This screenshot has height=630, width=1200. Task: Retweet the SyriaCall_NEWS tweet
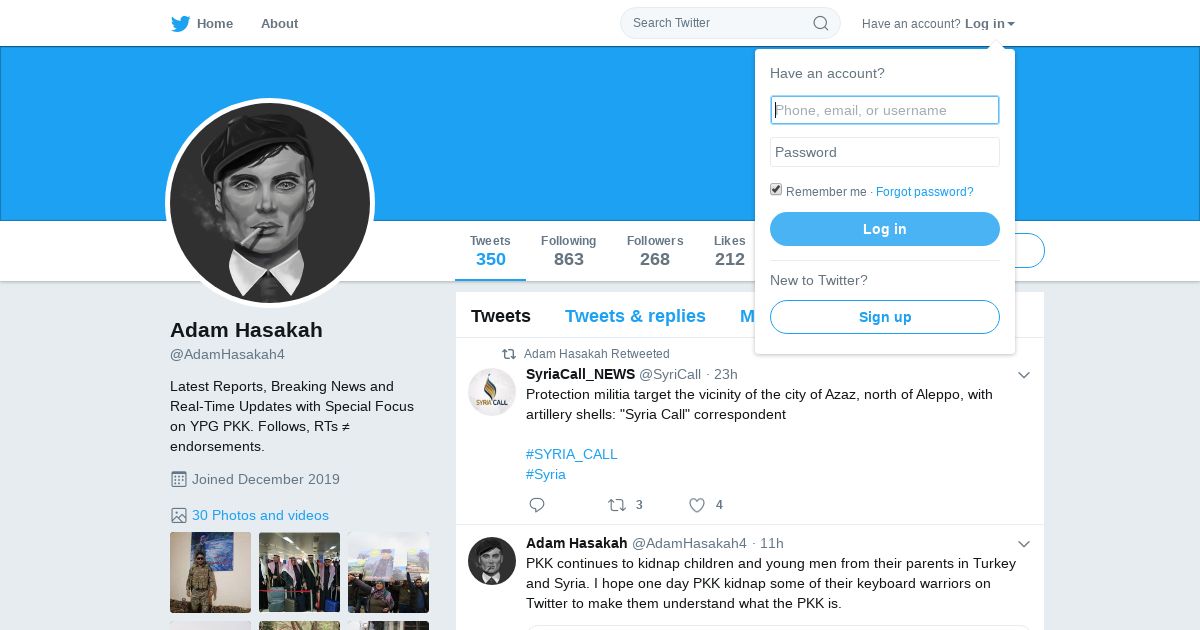tap(618, 505)
